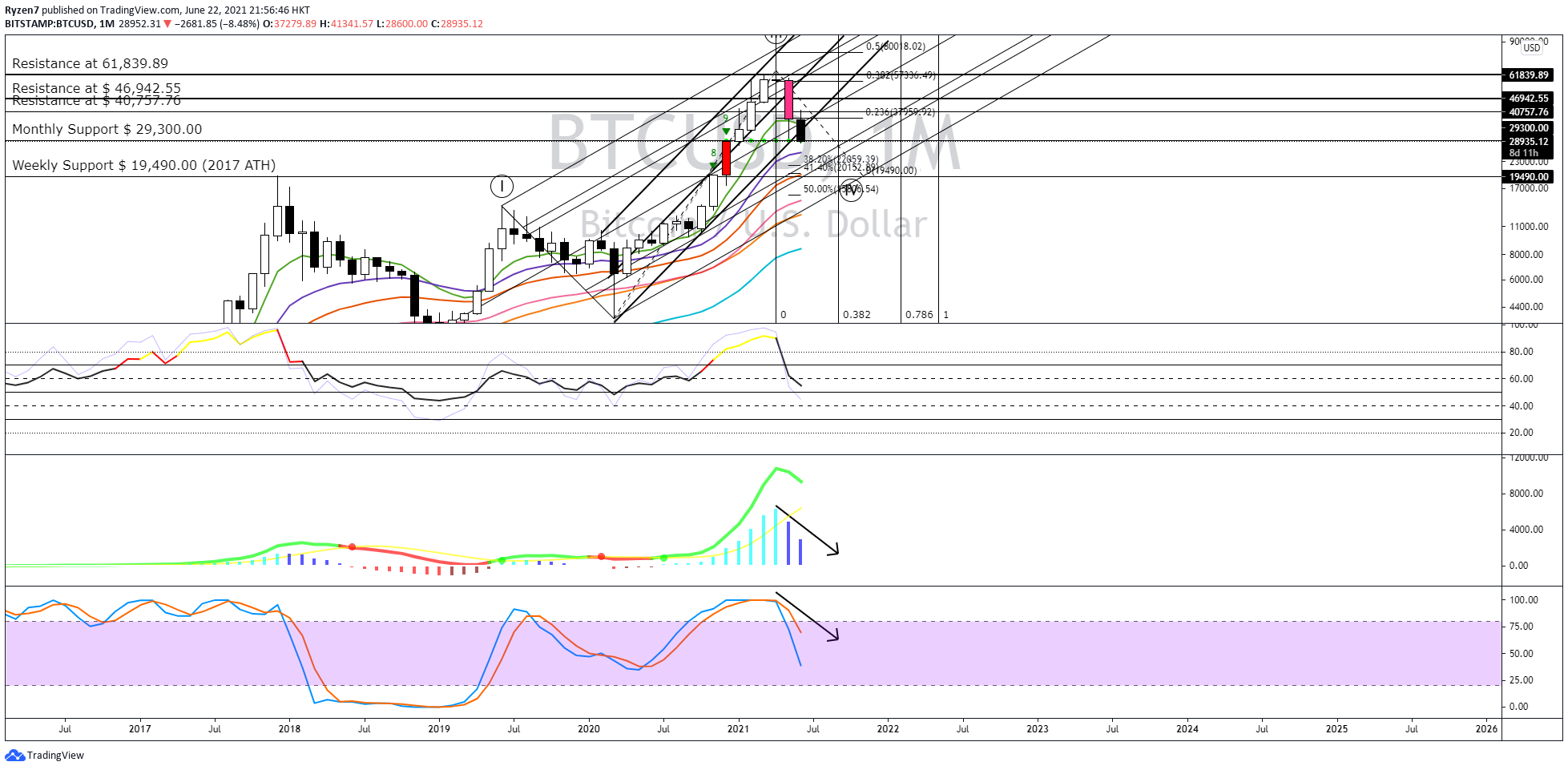Viewport: 1568px width, 770px height.
Task: Click the 19490.00 price axis label
Action: point(1529,177)
